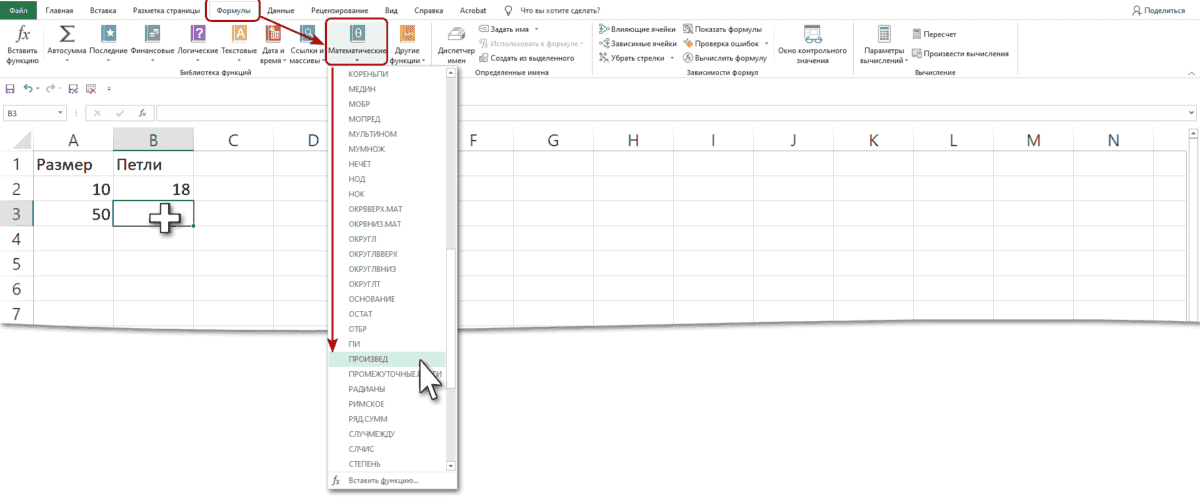Open the Финансовые functions library
Image resolution: width=1200 pixels, height=498 pixels.
(152, 42)
